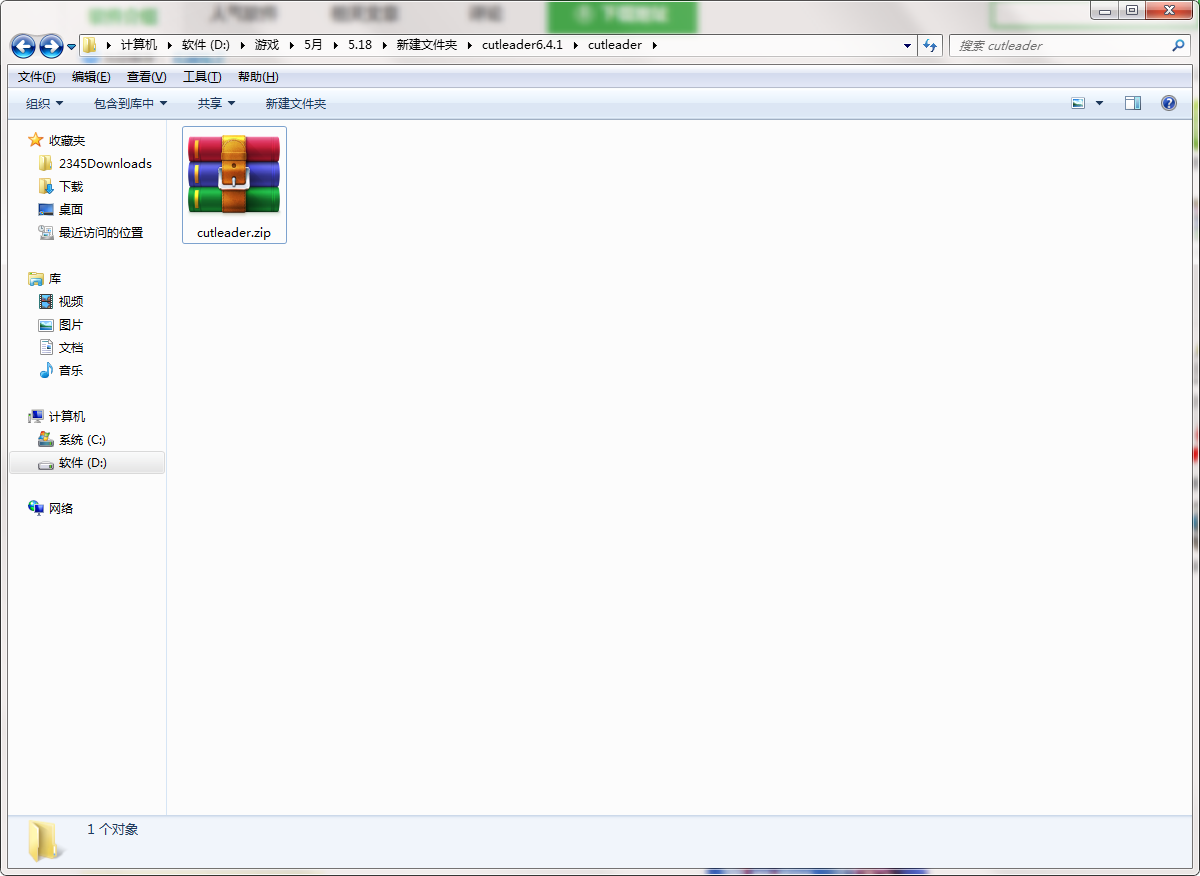Viewport: 1200px width, 876px height.
Task: Navigate to 5.18 folder in address path
Action: [x=360, y=45]
